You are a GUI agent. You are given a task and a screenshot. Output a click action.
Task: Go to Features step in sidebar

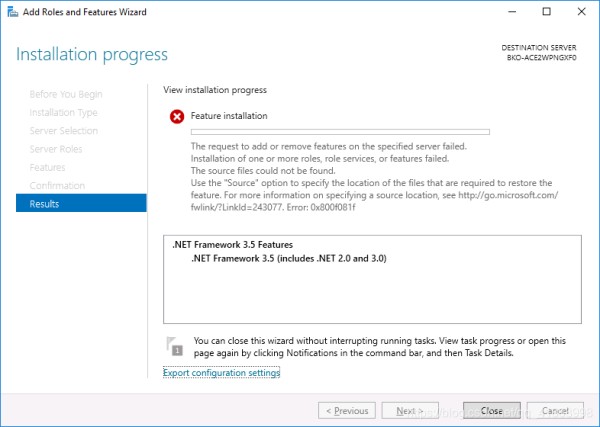(x=47, y=167)
